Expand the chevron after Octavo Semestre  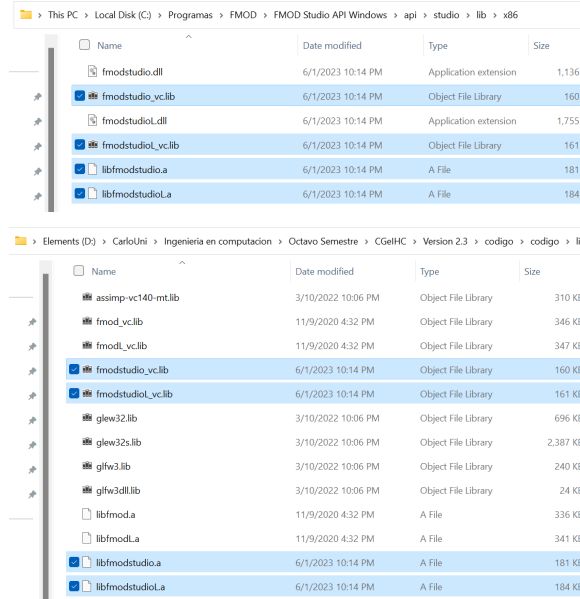366,241
